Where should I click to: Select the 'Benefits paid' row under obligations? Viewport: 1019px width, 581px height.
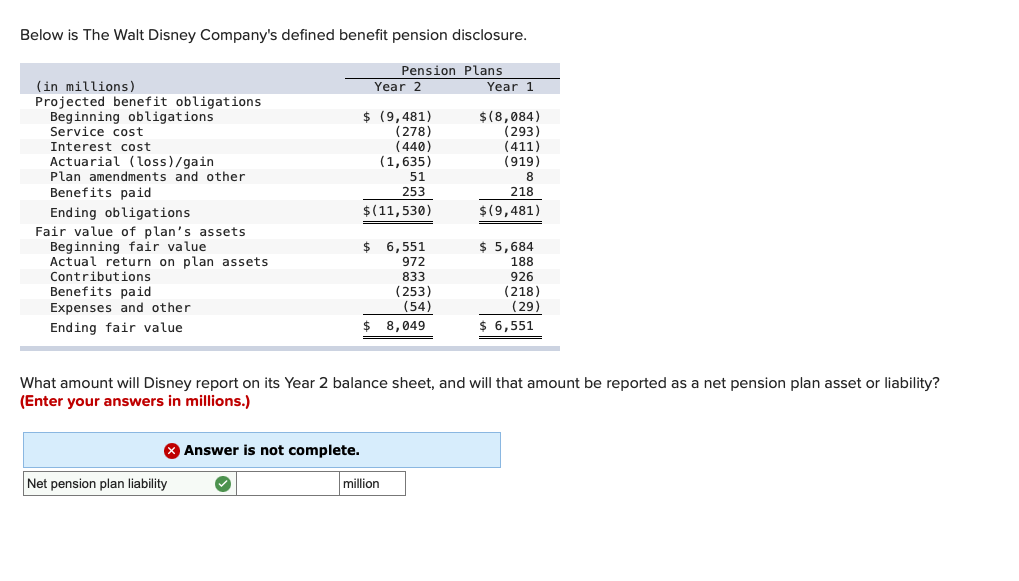100,191
